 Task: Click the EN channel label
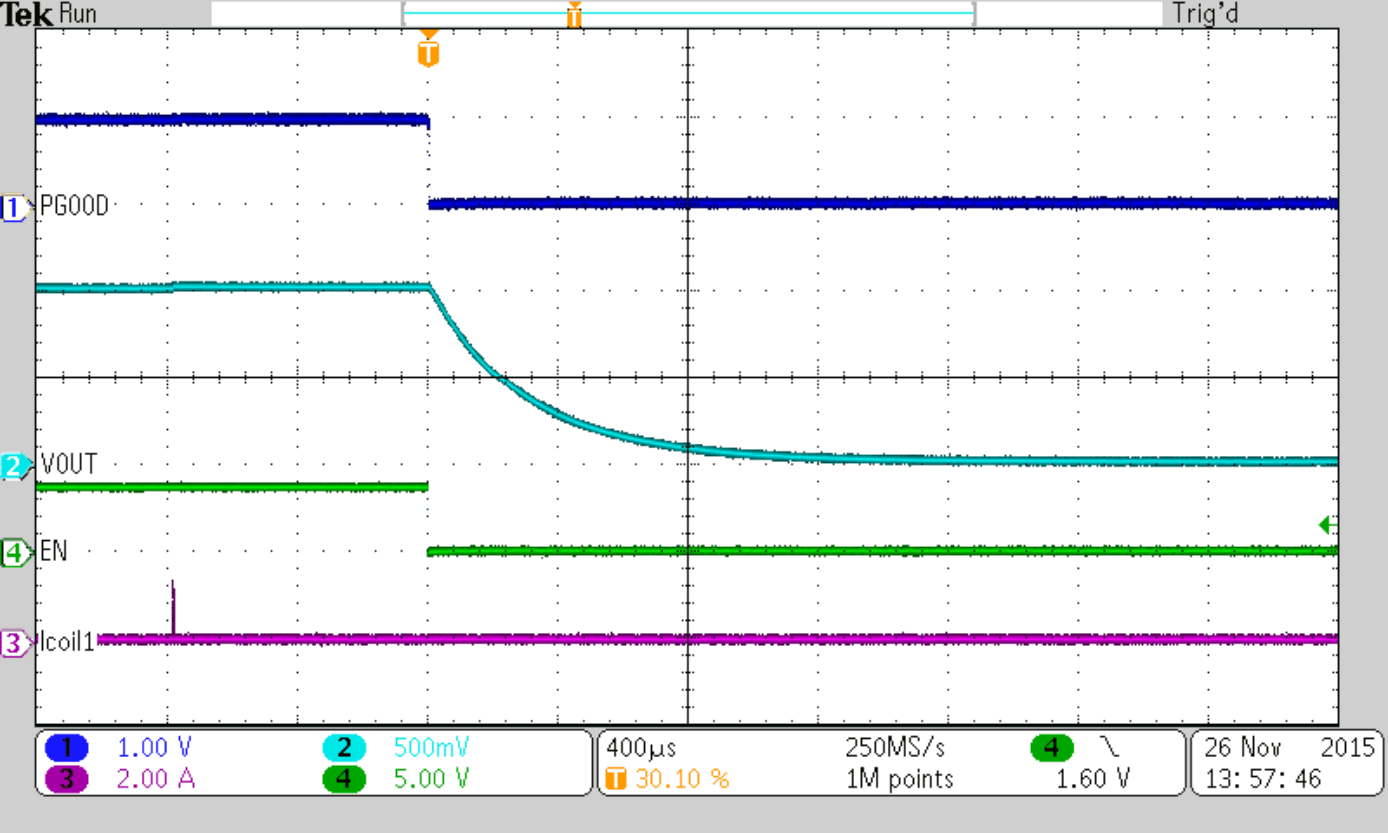(53, 552)
